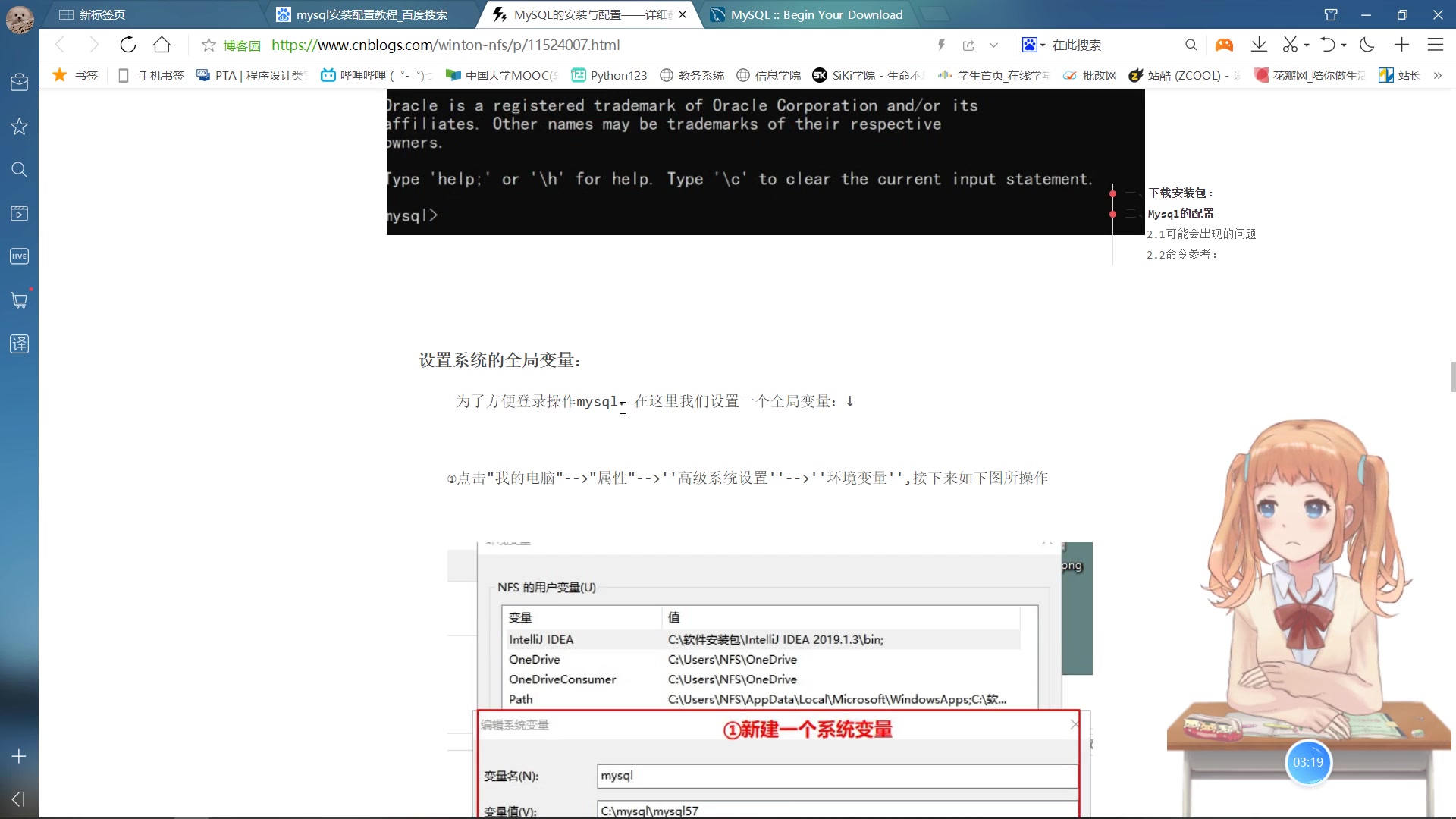Switch to the MySQL Begin Your Download tab
The height and width of the screenshot is (819, 1456).
point(808,14)
